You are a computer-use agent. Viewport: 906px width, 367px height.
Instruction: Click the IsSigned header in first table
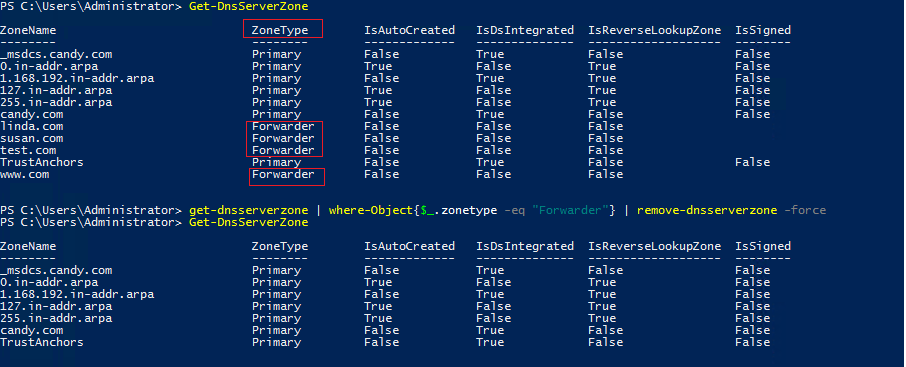point(763,30)
